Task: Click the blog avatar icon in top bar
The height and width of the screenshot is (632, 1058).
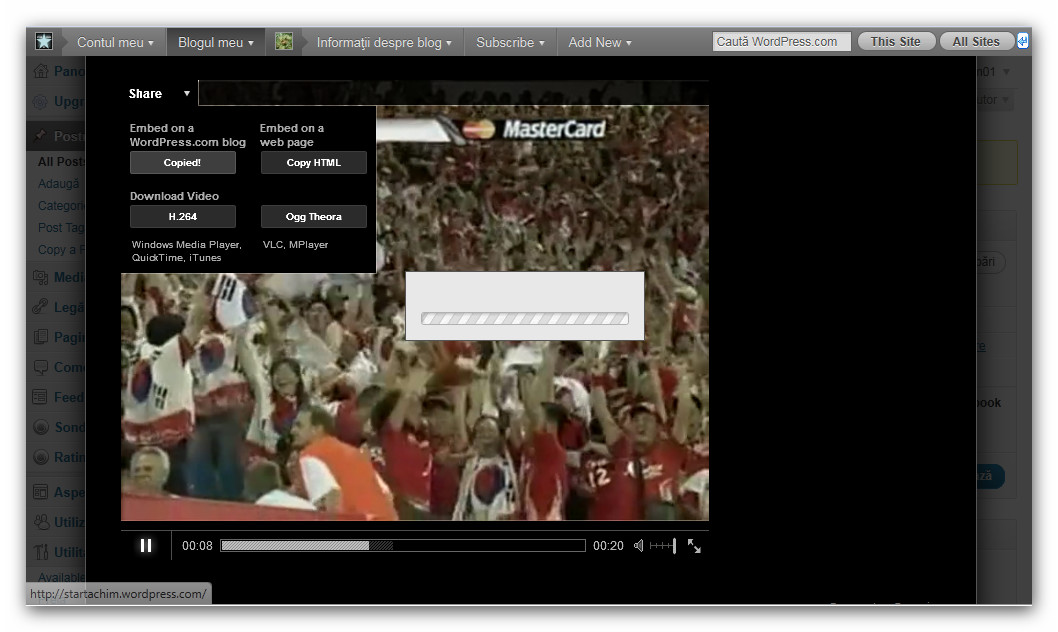Action: (284, 42)
